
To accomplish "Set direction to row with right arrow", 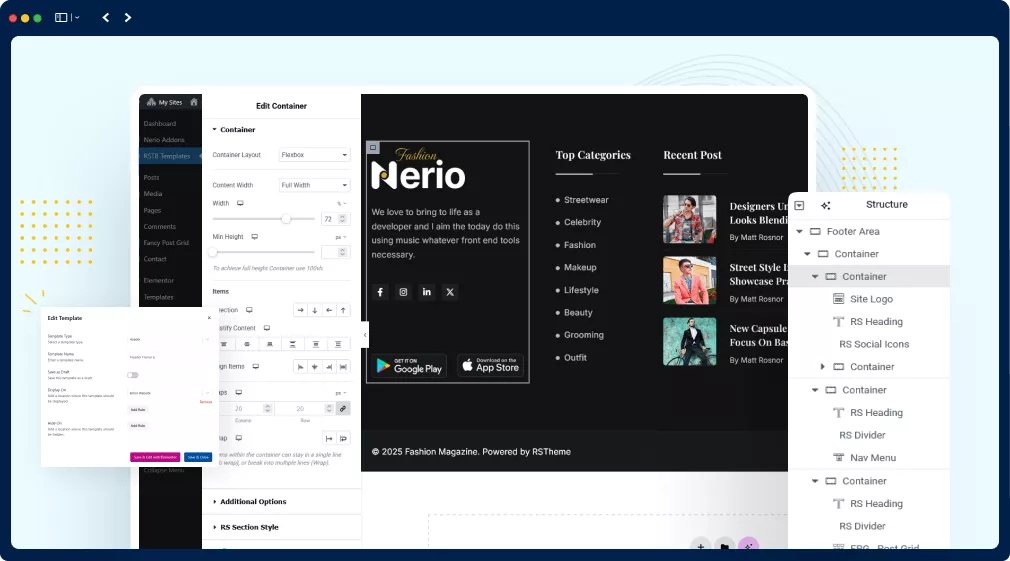I will click(x=300, y=310).
